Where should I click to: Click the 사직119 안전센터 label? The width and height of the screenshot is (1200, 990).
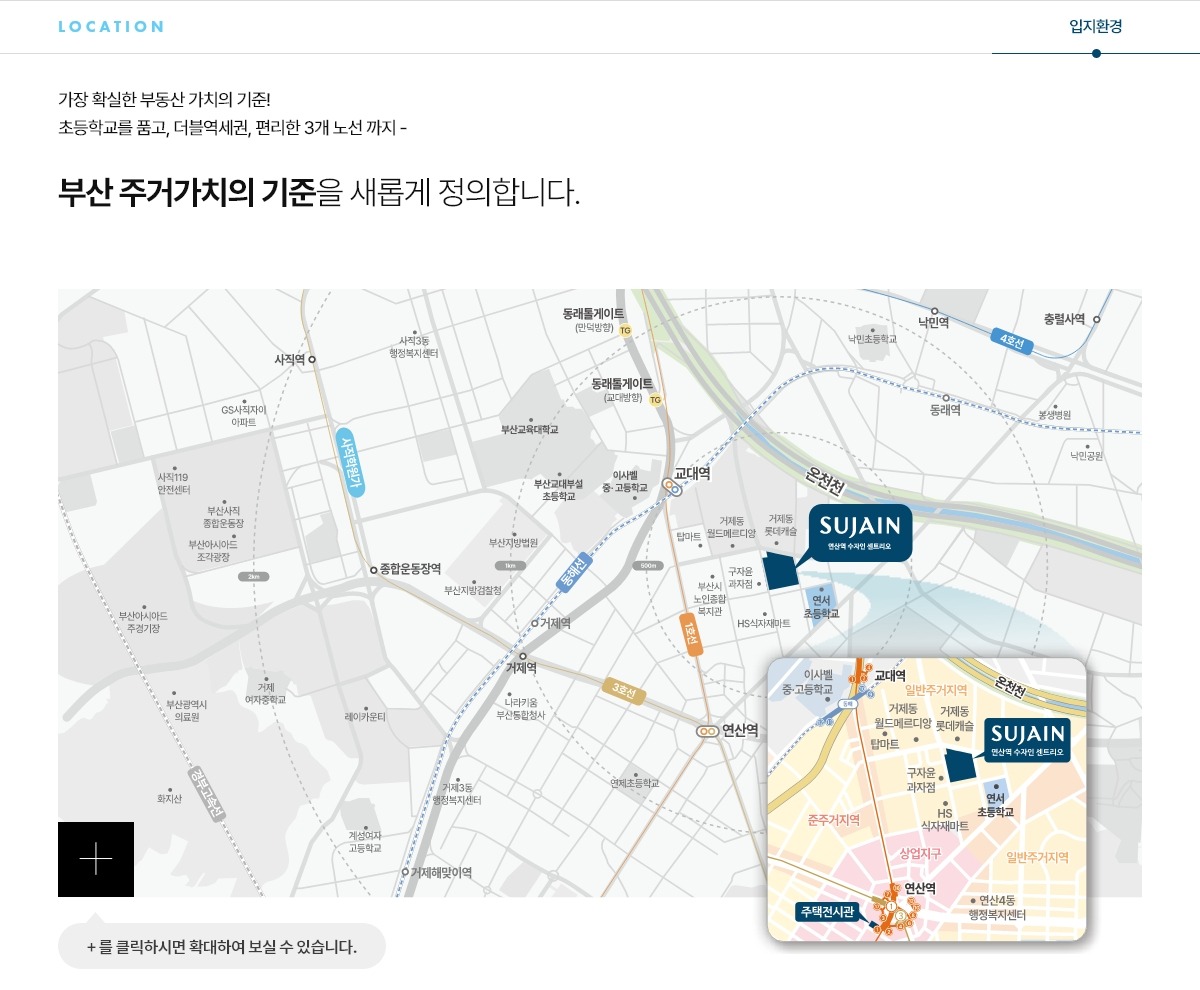tap(173, 483)
